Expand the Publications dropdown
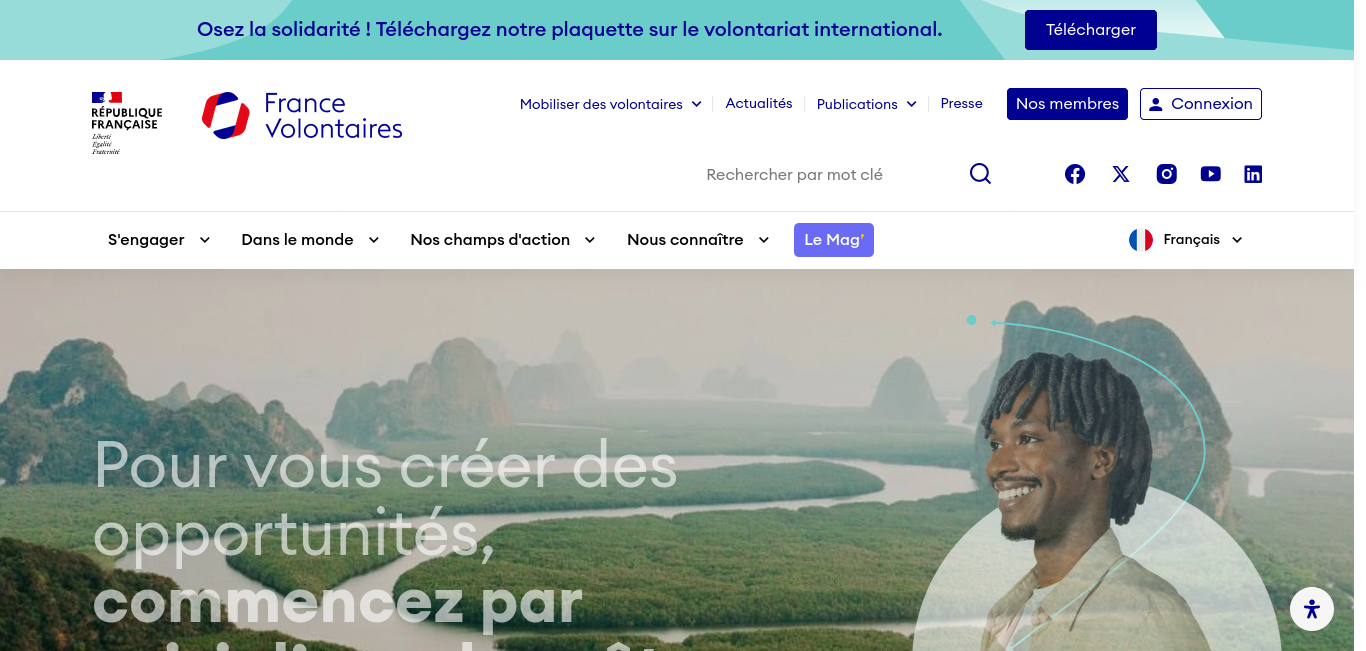 pyautogui.click(x=867, y=104)
